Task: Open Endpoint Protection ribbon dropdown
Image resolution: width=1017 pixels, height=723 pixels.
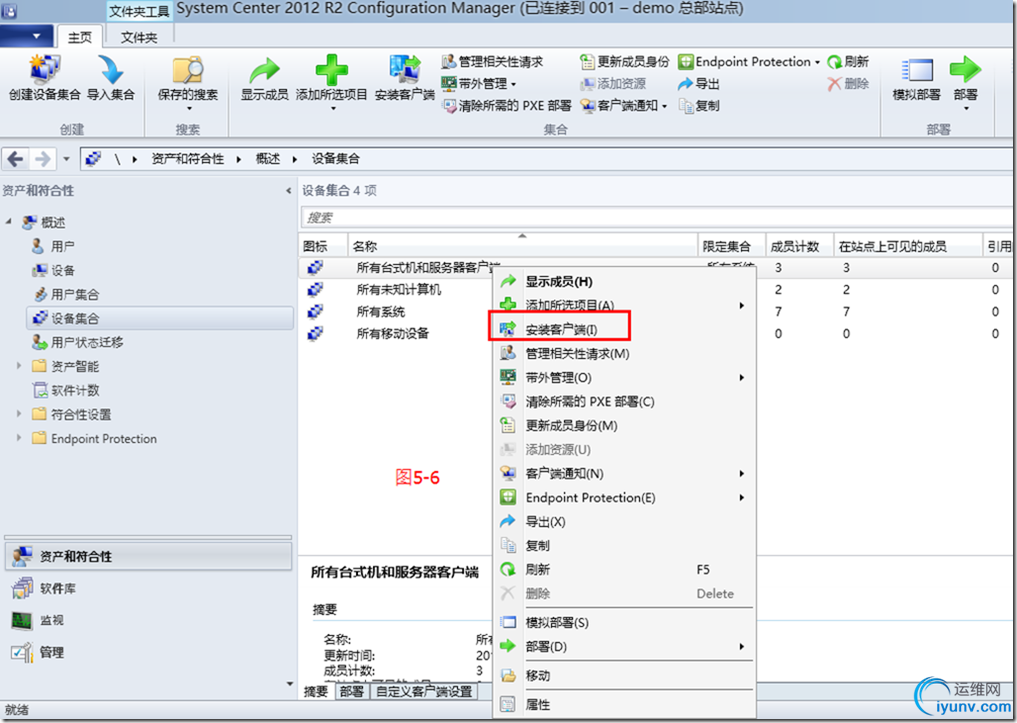Action: [x=749, y=62]
